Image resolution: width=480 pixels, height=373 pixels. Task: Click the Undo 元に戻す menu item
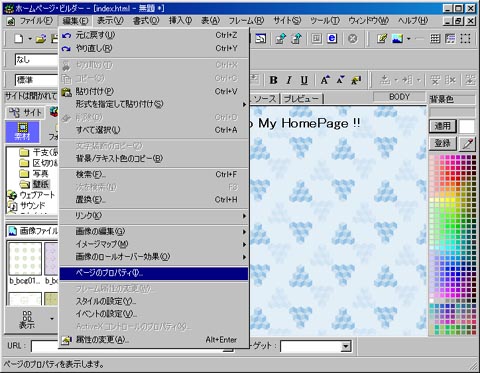[154, 35]
